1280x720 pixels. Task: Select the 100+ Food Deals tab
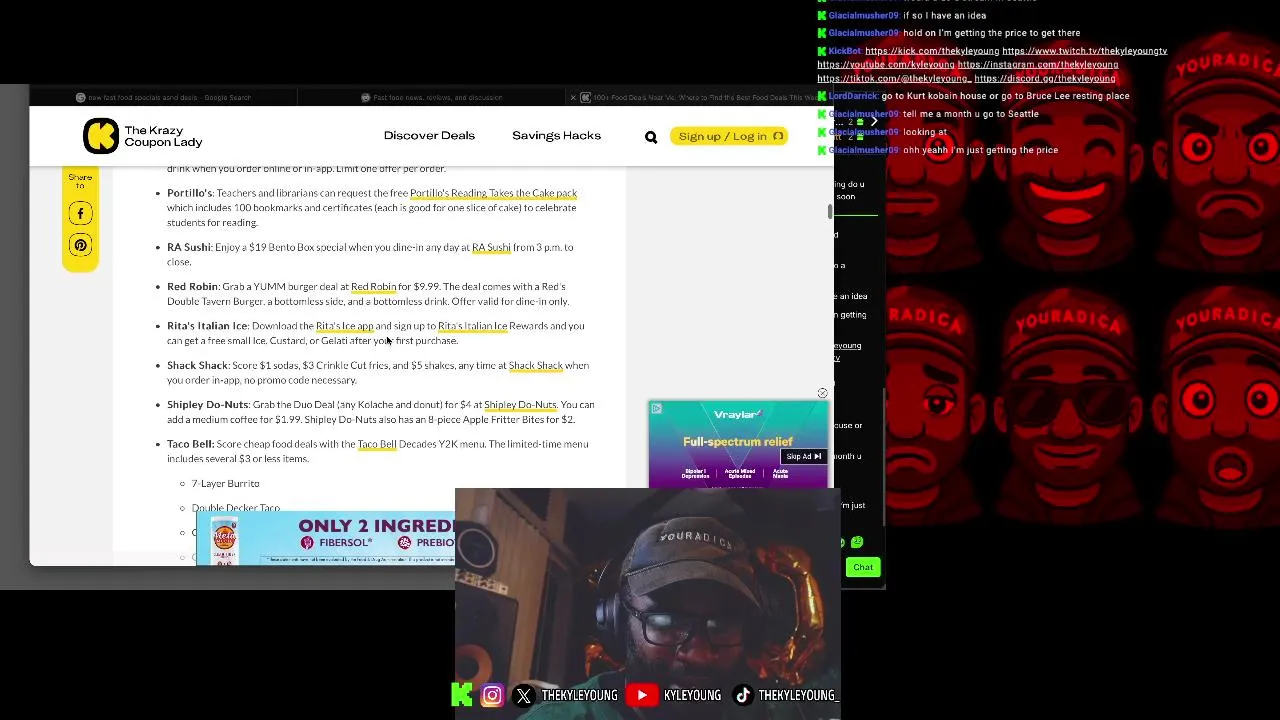click(700, 97)
